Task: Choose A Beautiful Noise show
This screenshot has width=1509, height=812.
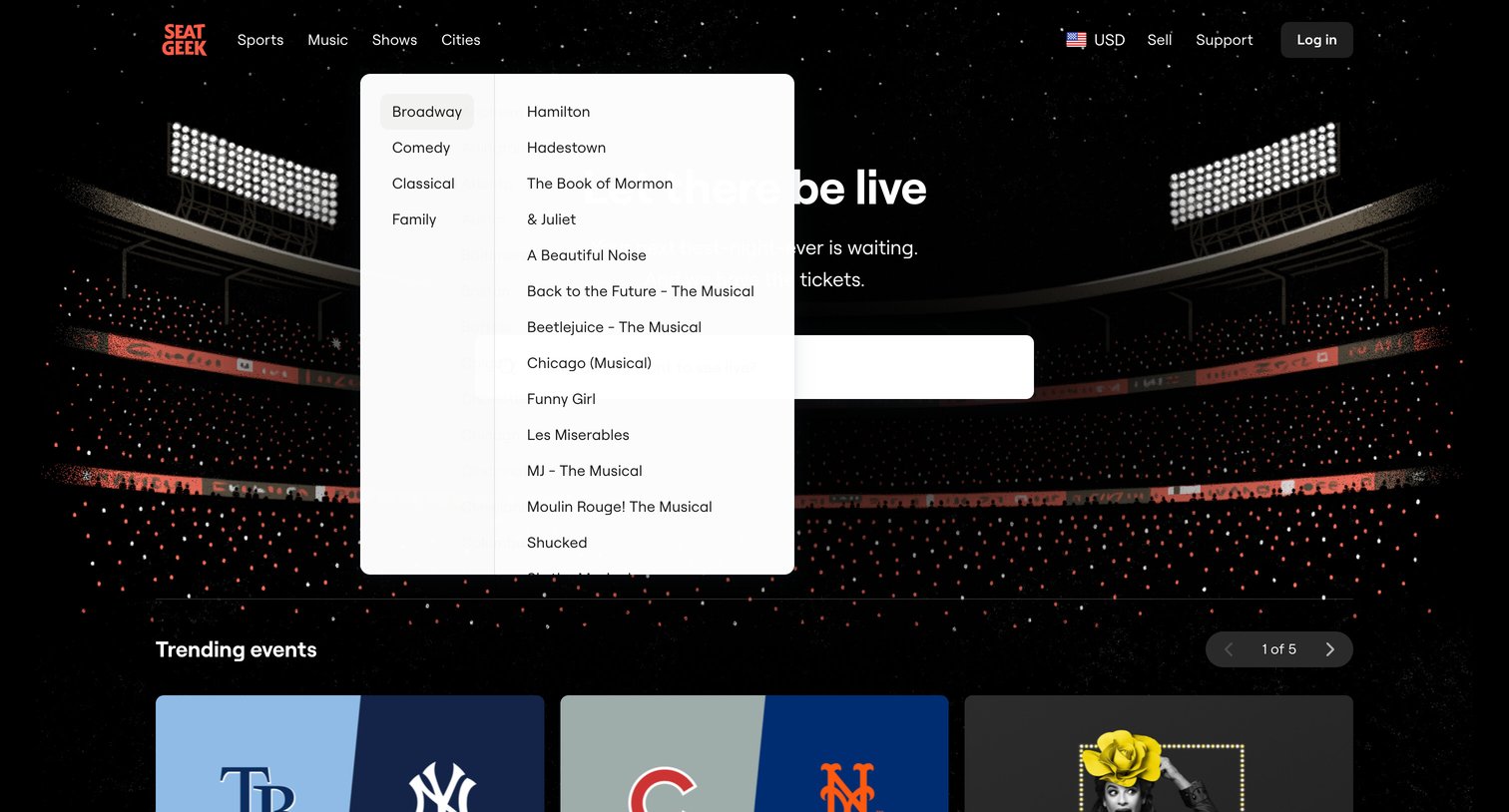Action: point(587,255)
